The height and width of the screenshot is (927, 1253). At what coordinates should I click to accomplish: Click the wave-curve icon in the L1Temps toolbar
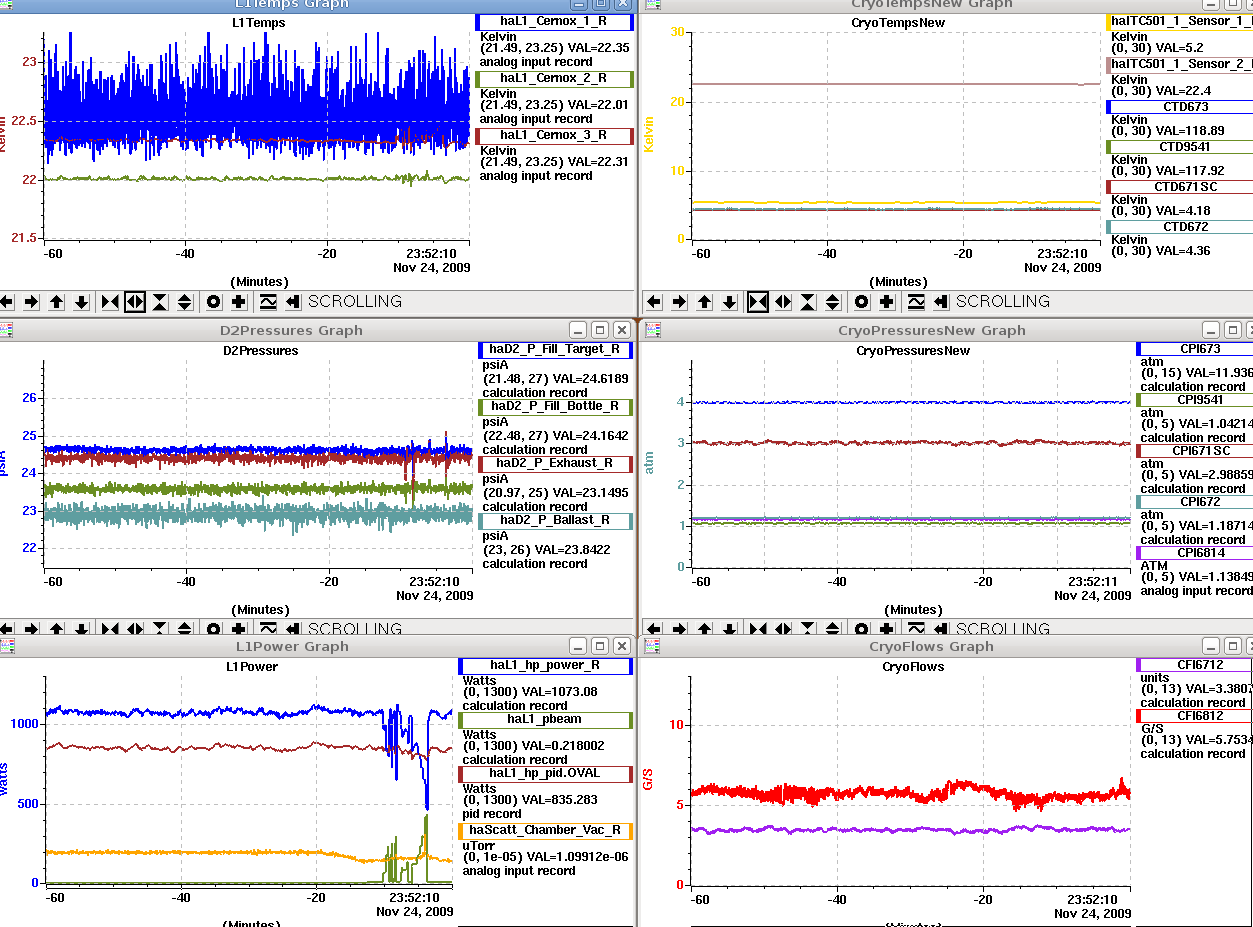point(268,301)
